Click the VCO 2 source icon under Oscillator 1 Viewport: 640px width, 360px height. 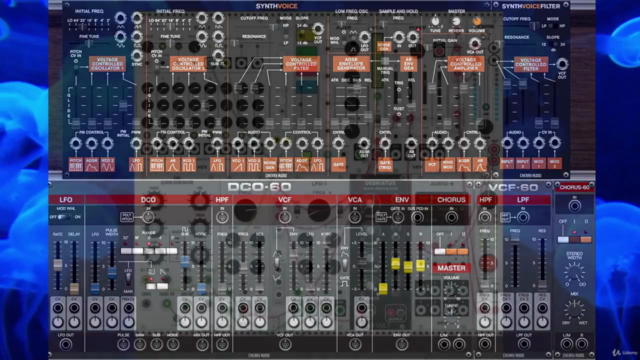coord(107,165)
